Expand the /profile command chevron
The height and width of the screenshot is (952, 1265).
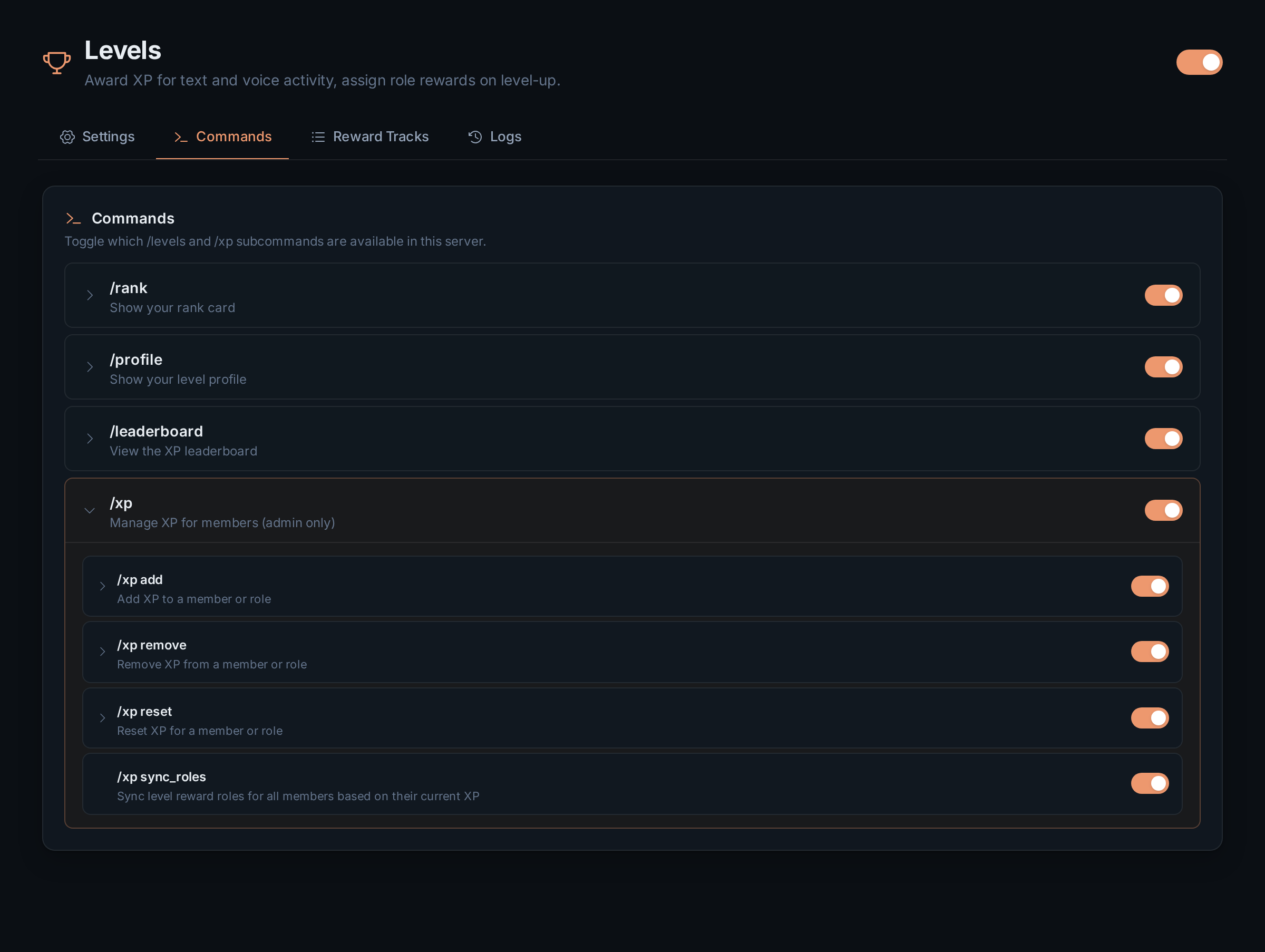pos(90,367)
